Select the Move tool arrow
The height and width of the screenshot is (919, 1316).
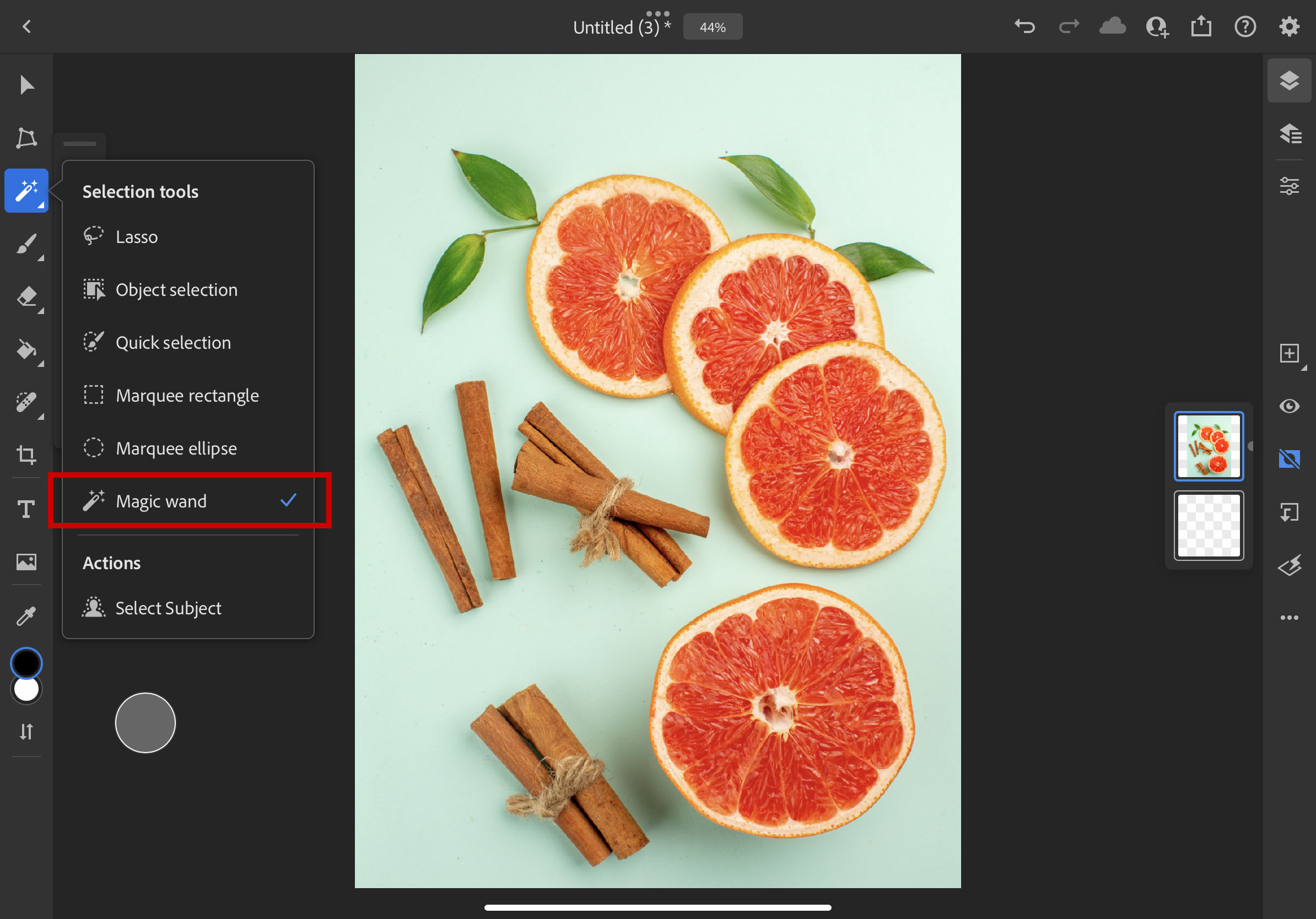click(x=26, y=85)
